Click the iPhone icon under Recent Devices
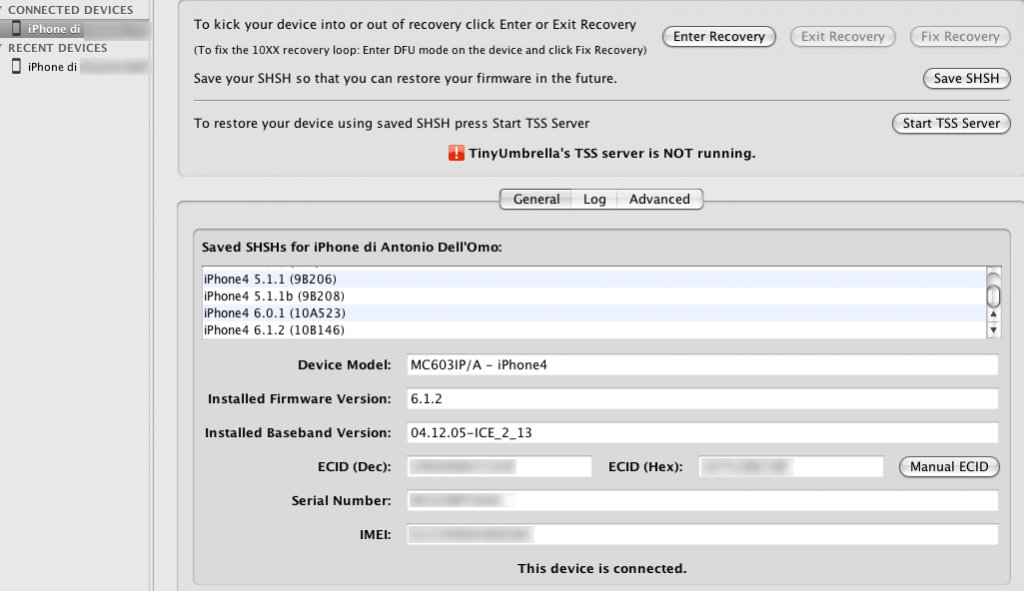Image resolution: width=1024 pixels, height=591 pixels. (17, 67)
